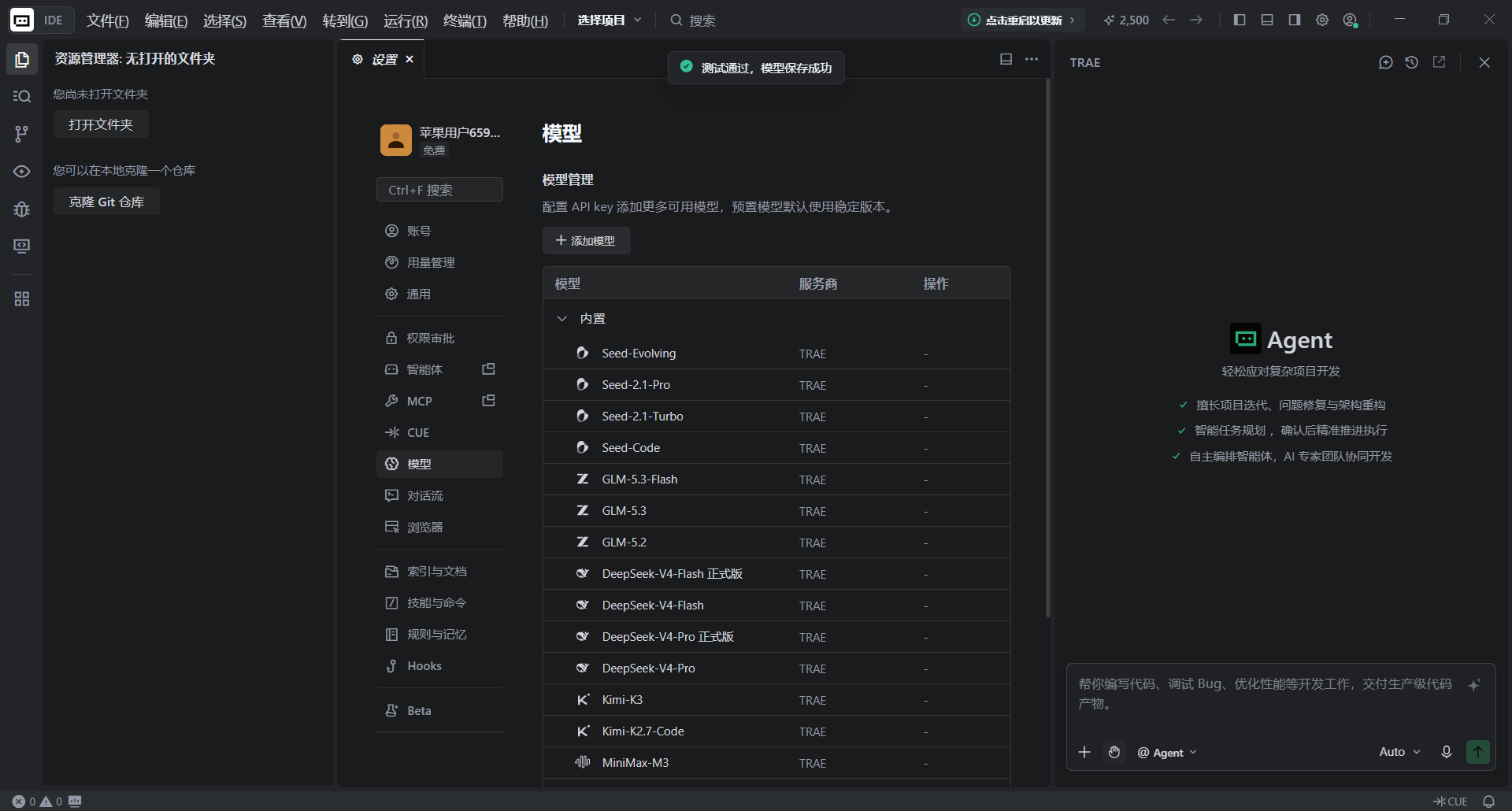Open the Source Control view icon
The height and width of the screenshot is (811, 1512).
coord(22,134)
